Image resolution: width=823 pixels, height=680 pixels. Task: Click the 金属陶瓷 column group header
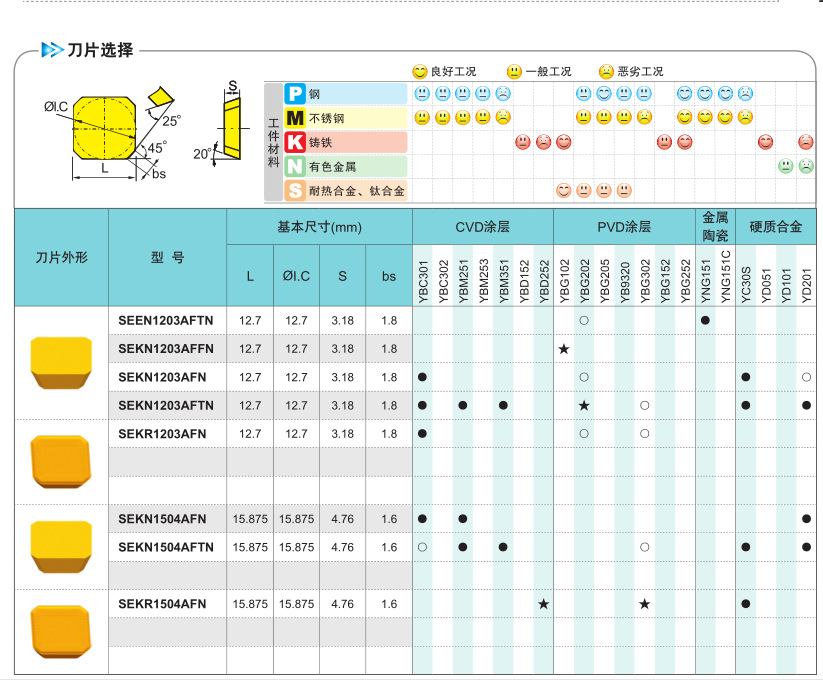(715, 227)
